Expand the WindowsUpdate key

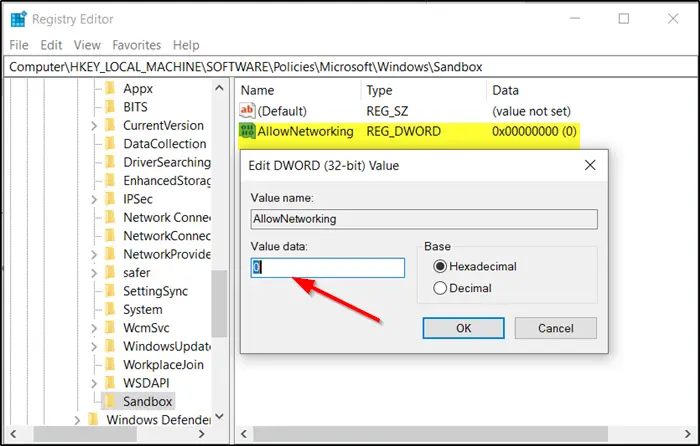click(94, 347)
